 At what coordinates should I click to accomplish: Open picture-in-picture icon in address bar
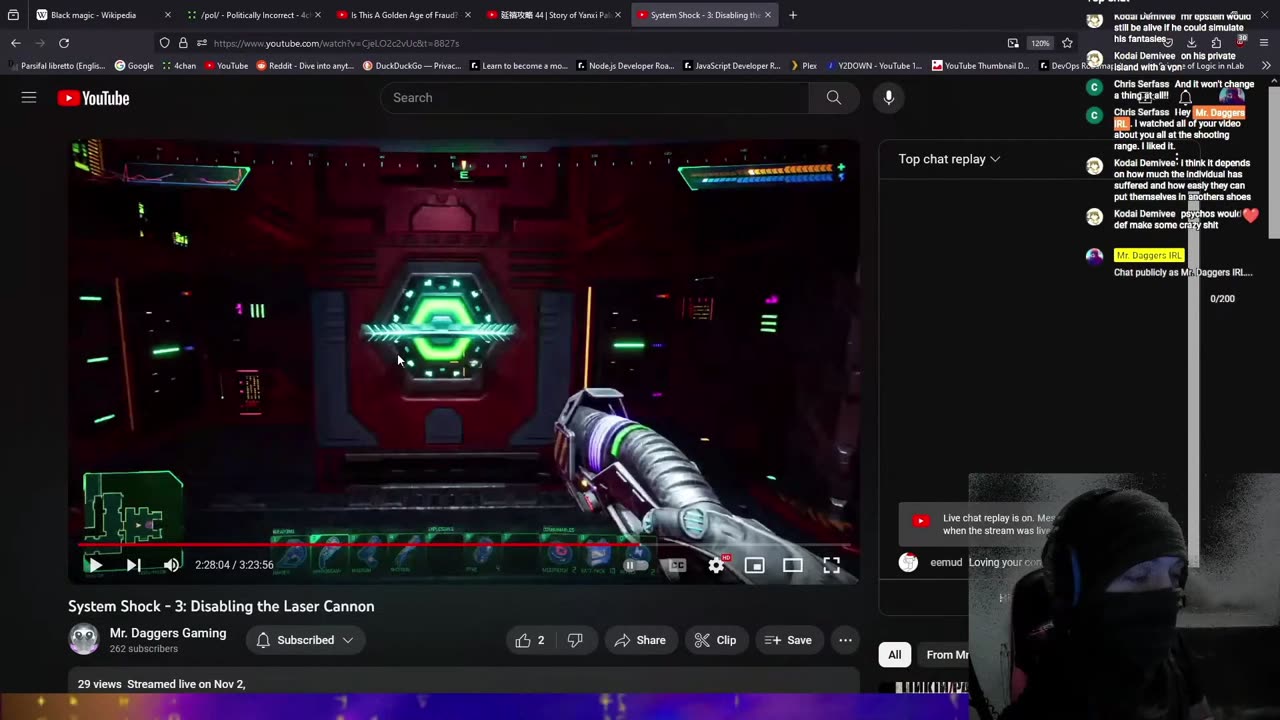coord(1013,43)
